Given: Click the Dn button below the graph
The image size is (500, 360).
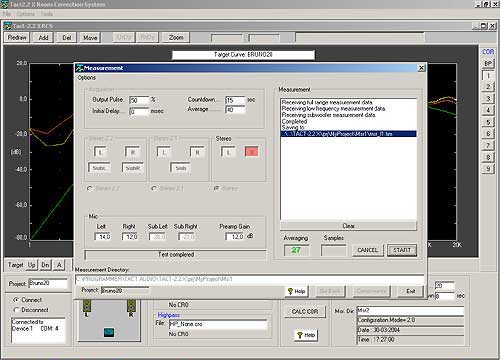Looking at the screenshot, I should 45,265.
